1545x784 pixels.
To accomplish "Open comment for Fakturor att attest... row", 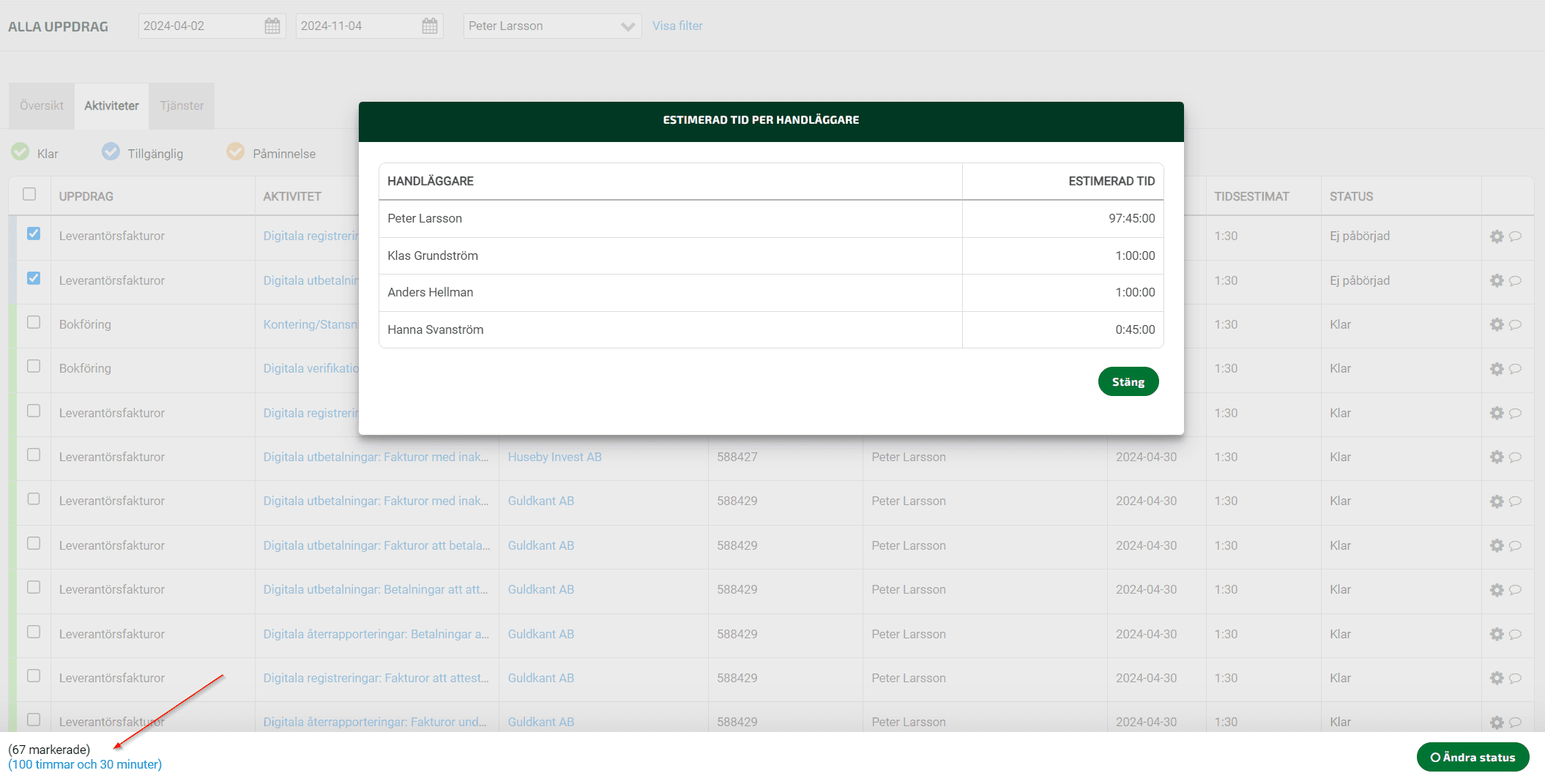I will (1516, 679).
